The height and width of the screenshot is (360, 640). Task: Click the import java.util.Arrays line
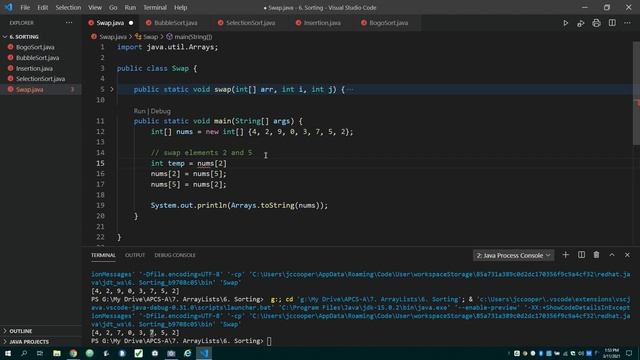[x=167, y=47]
